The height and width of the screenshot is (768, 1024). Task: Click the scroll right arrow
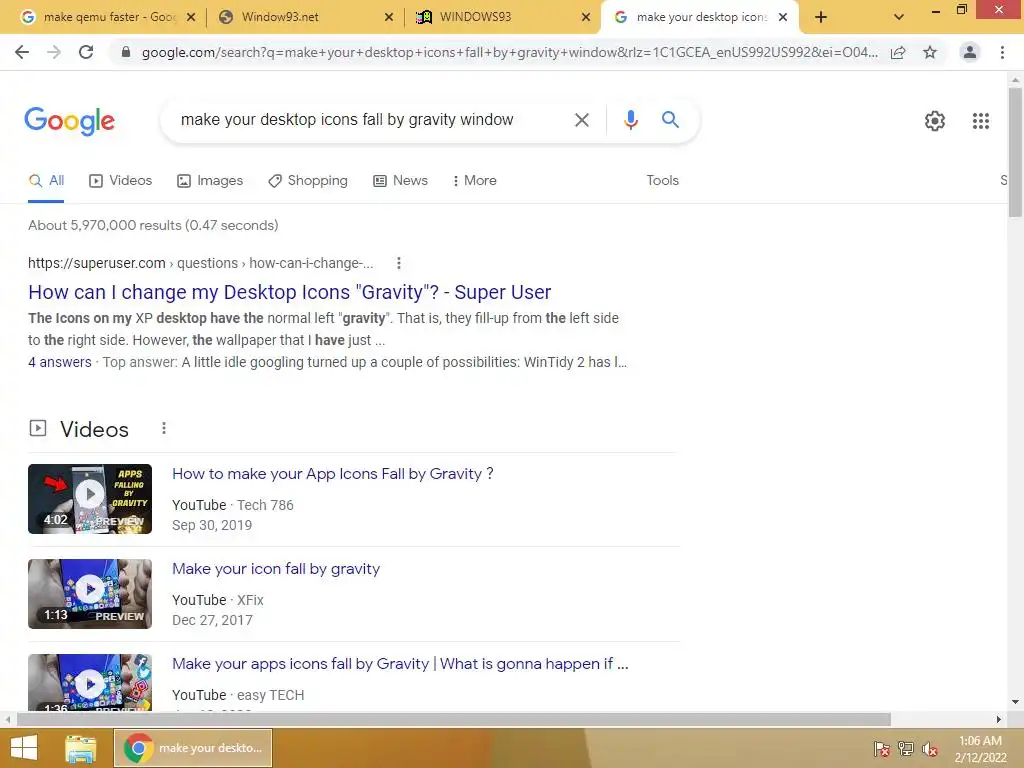(998, 720)
